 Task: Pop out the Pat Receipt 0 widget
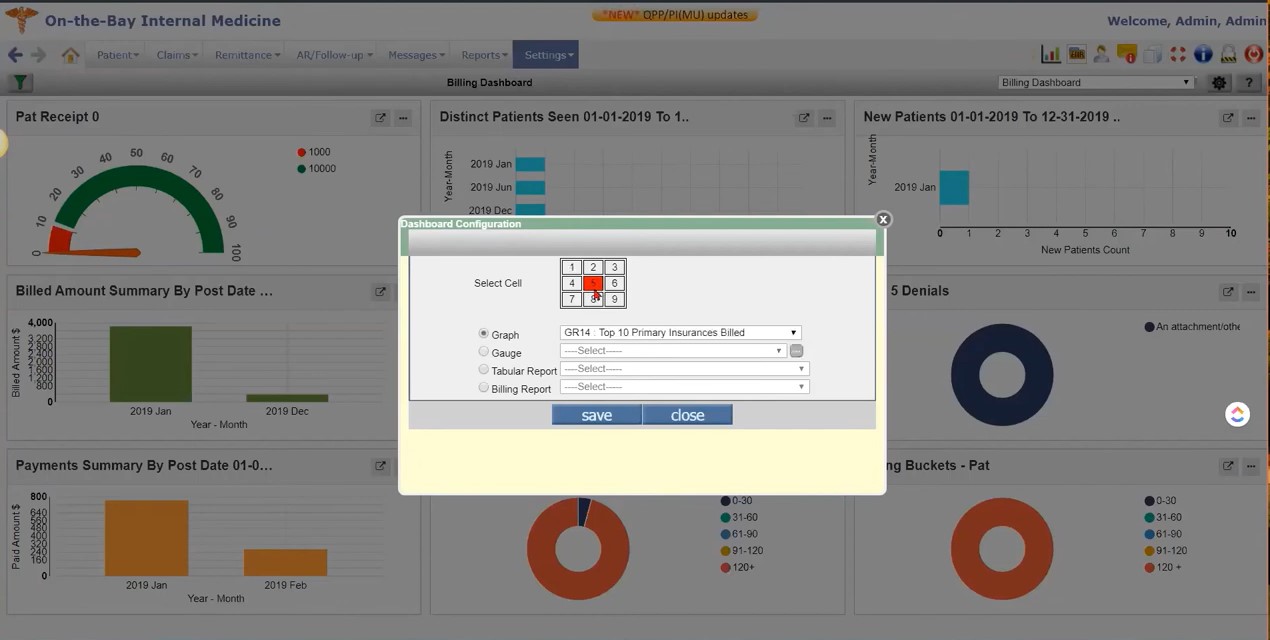coord(380,117)
